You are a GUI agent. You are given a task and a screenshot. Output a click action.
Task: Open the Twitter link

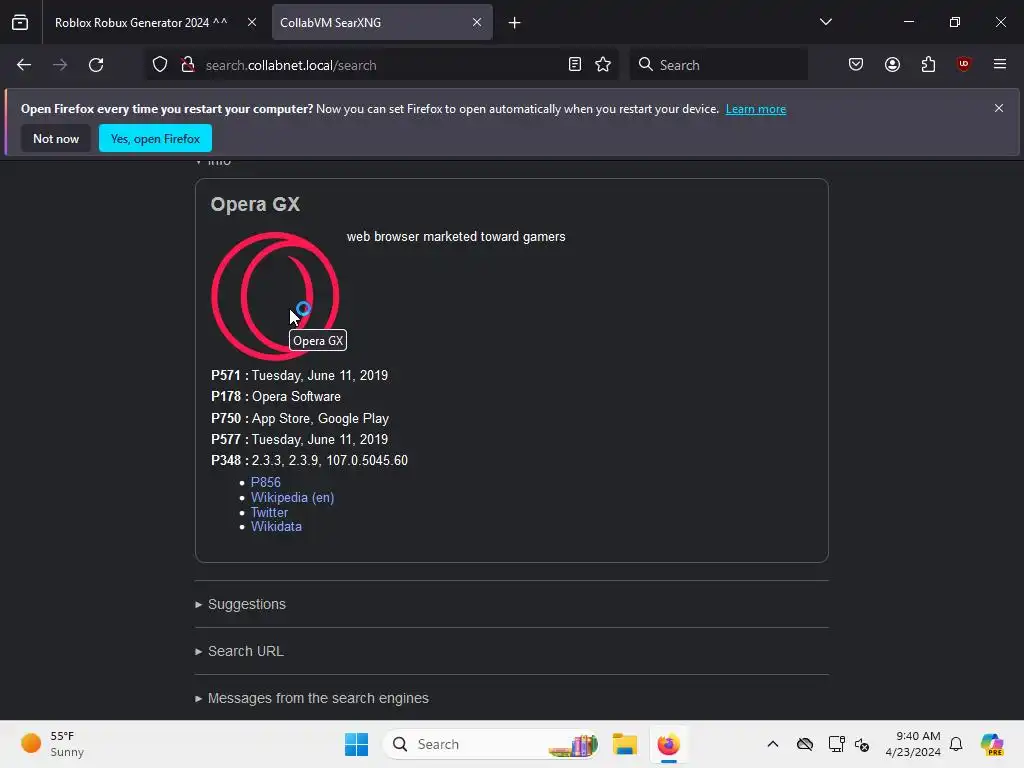tap(269, 512)
